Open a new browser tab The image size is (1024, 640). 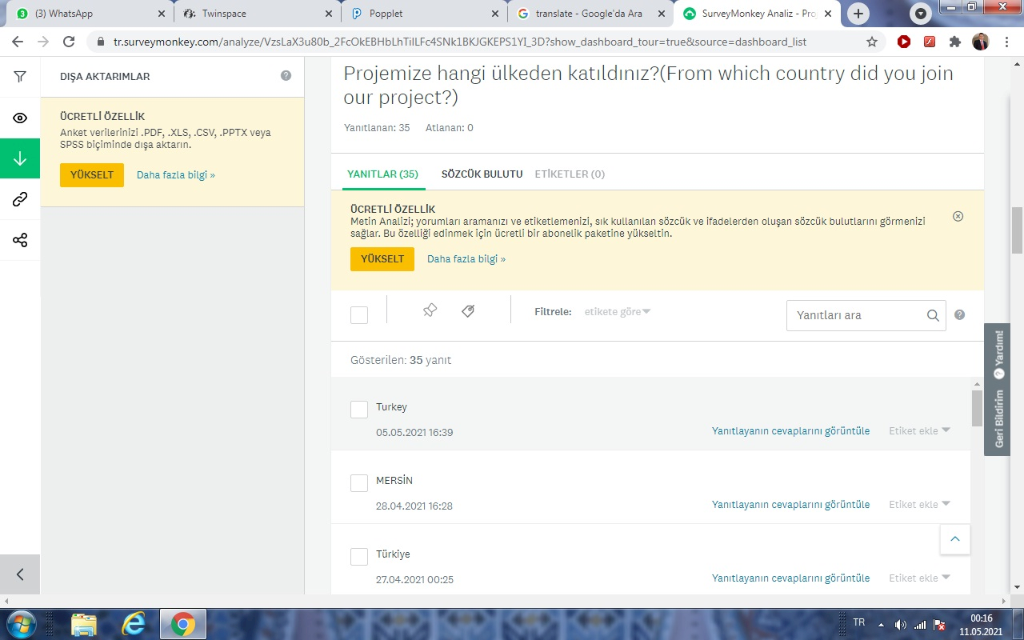(858, 14)
